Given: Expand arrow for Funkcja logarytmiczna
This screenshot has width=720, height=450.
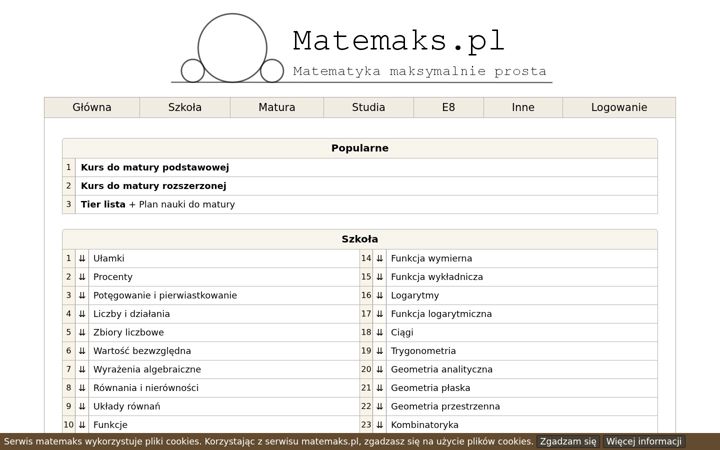Looking at the screenshot, I should (x=379, y=314).
